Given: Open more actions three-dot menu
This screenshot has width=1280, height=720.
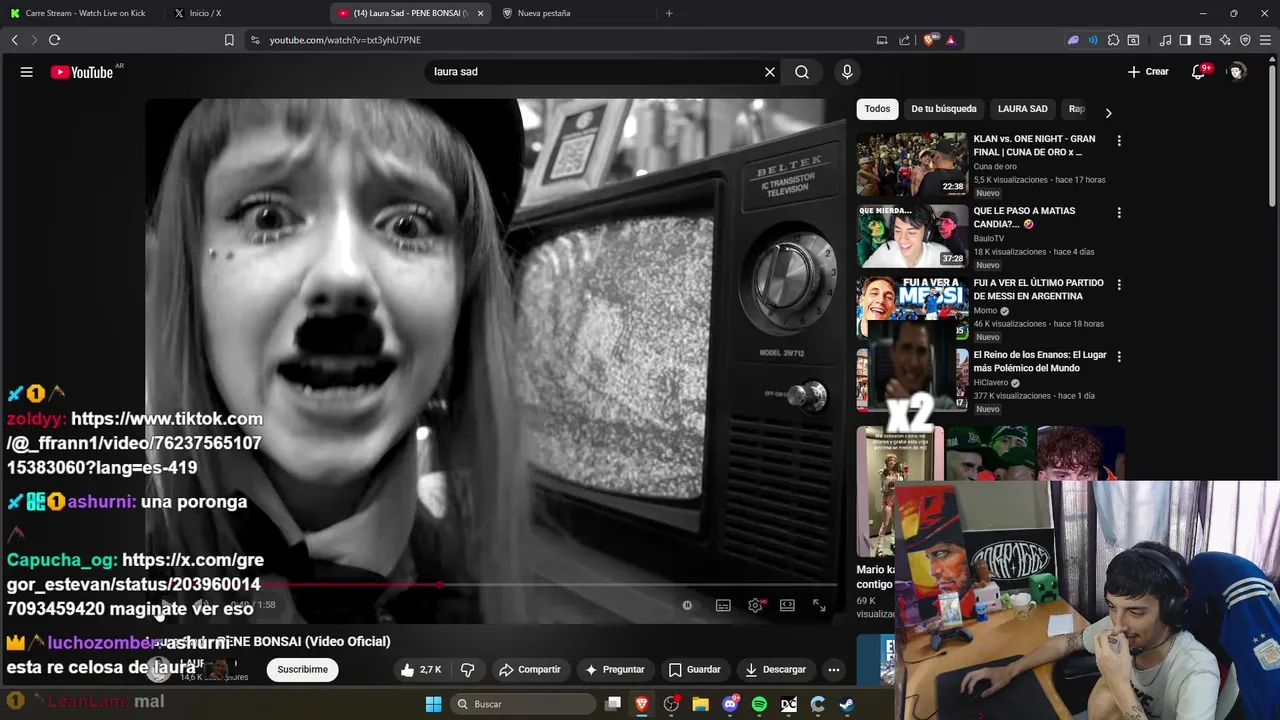Looking at the screenshot, I should 833,669.
